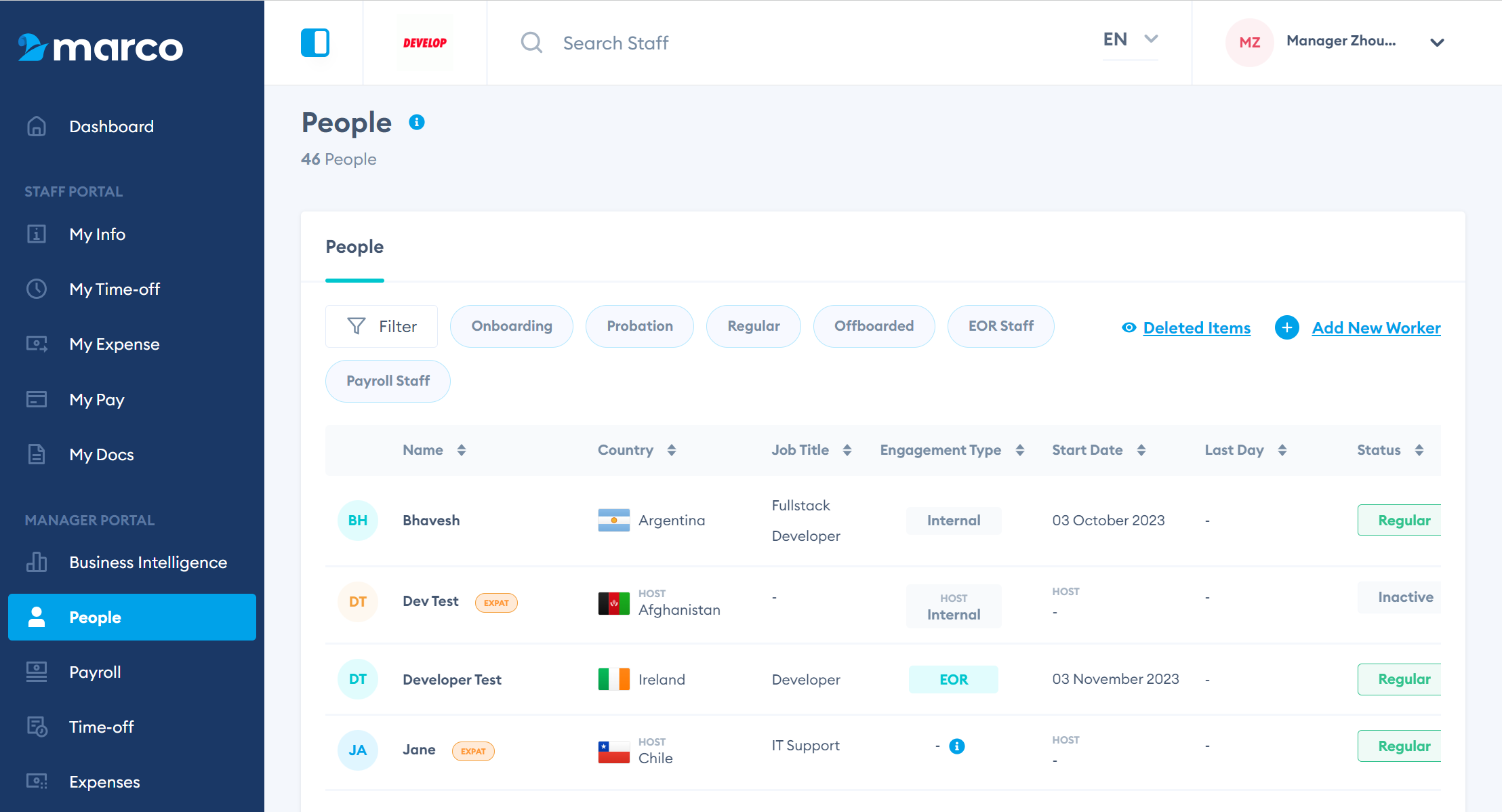Toggle the Probation filter chip
The image size is (1502, 812).
639,326
